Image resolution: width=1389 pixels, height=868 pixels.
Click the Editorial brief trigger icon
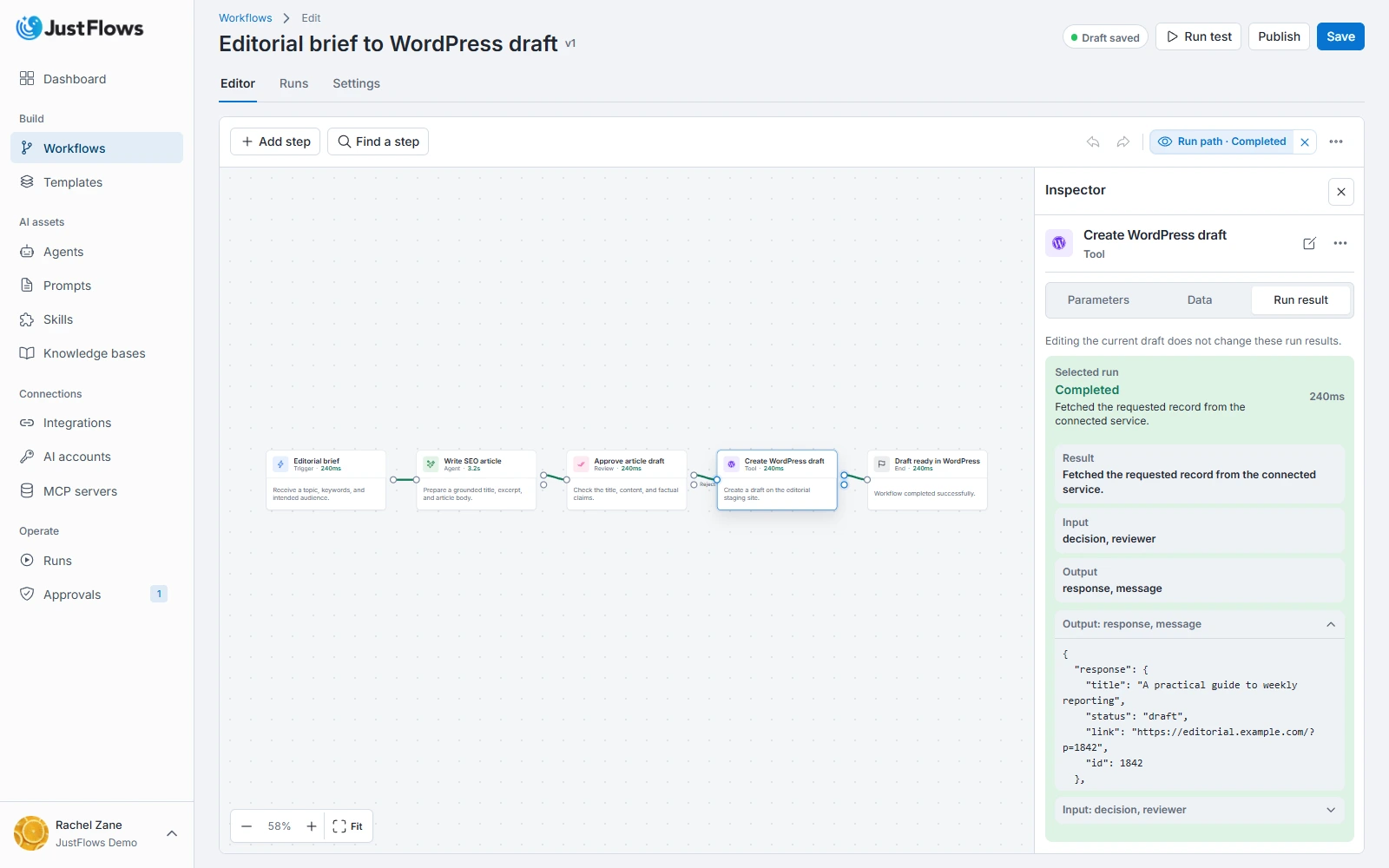coord(280,464)
